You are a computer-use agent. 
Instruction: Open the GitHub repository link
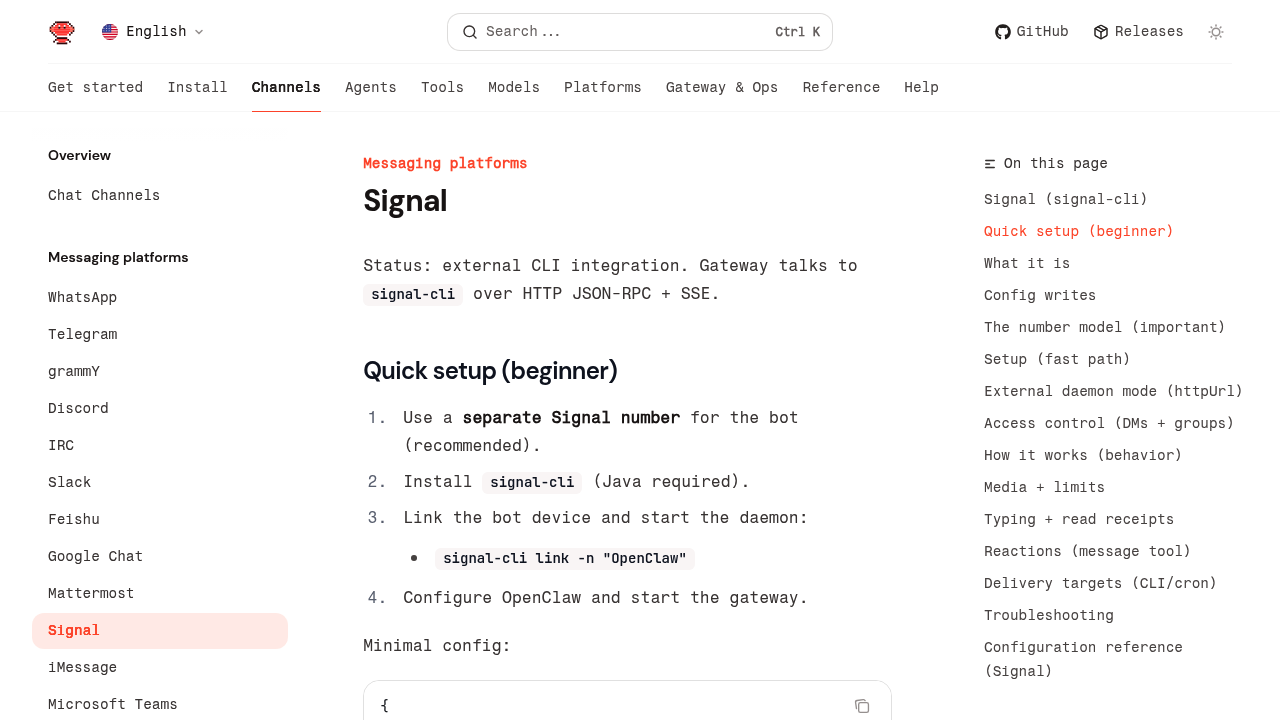(1031, 32)
